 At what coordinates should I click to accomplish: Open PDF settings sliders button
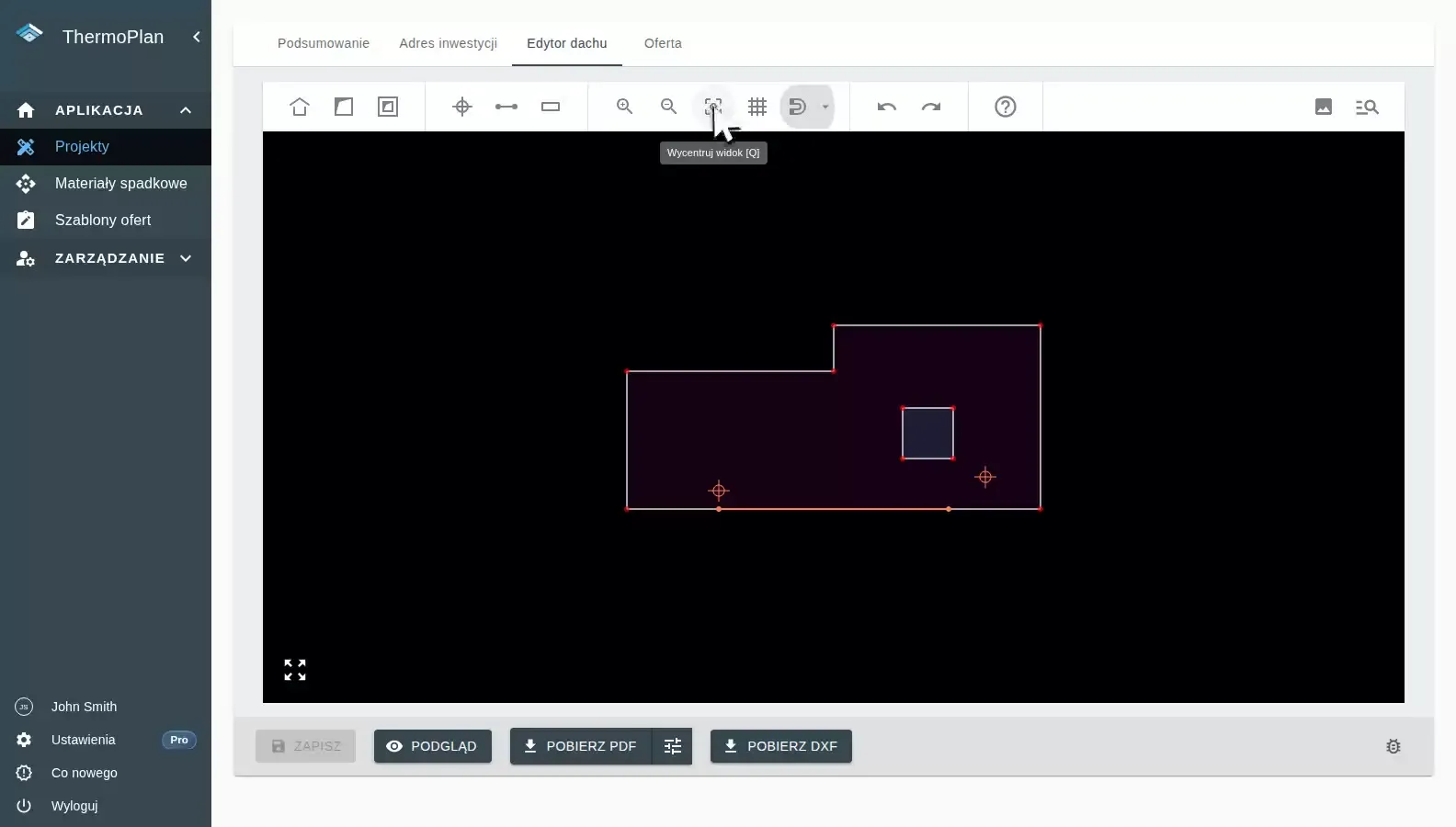(673, 746)
